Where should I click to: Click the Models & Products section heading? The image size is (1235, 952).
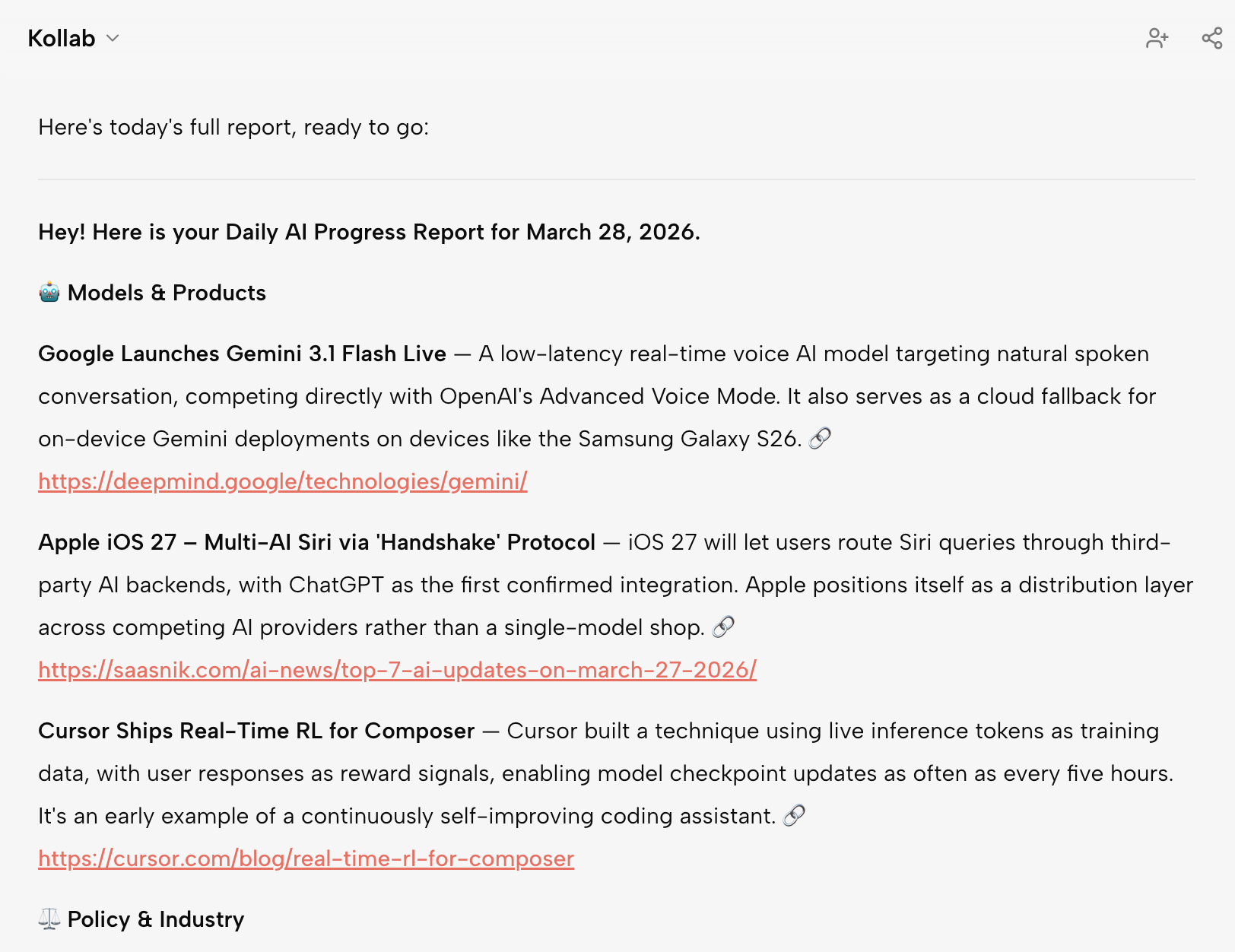[167, 293]
